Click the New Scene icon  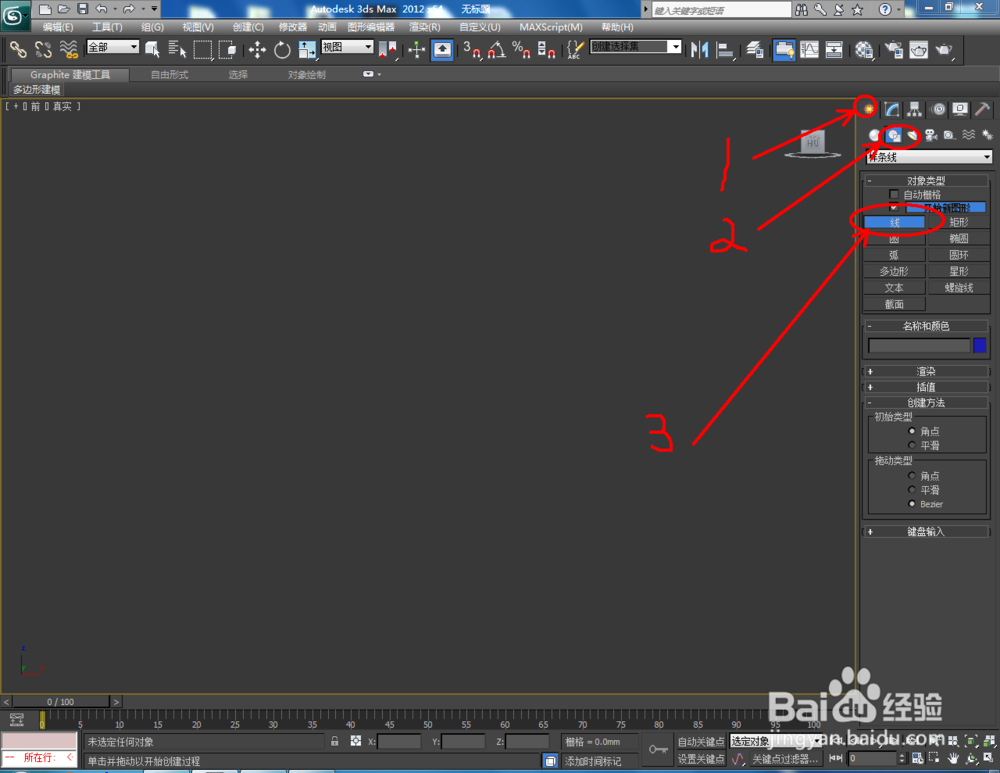click(x=45, y=9)
